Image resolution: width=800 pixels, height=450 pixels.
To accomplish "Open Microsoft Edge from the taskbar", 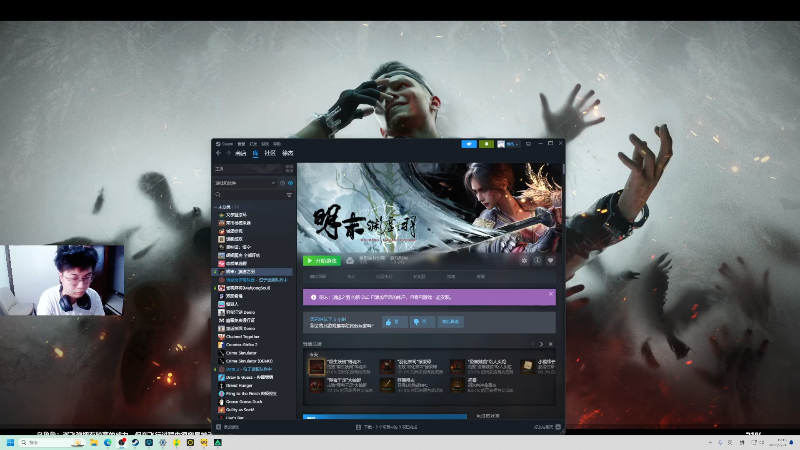I will pyautogui.click(x=108, y=442).
